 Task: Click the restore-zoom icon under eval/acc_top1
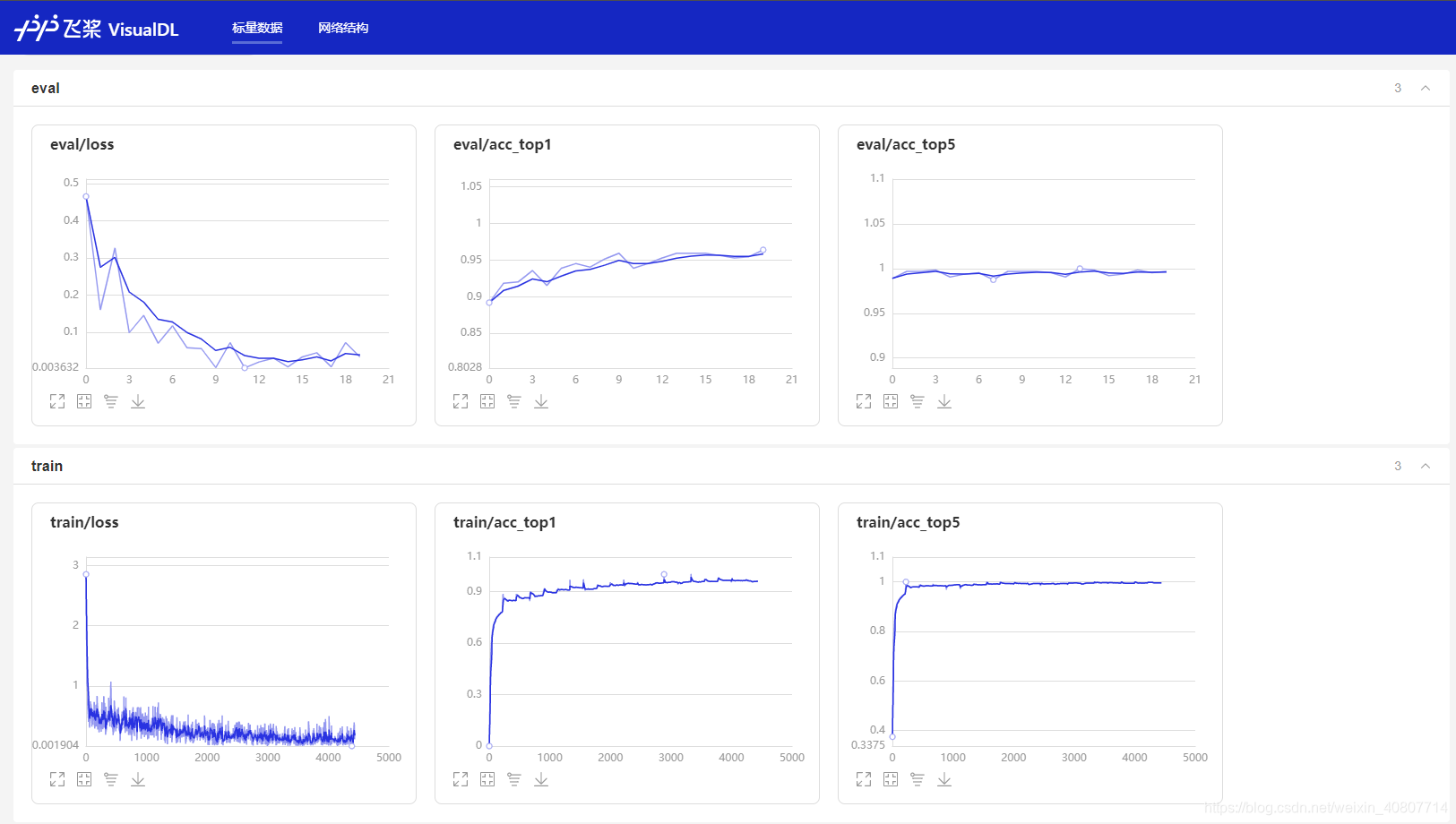click(487, 401)
